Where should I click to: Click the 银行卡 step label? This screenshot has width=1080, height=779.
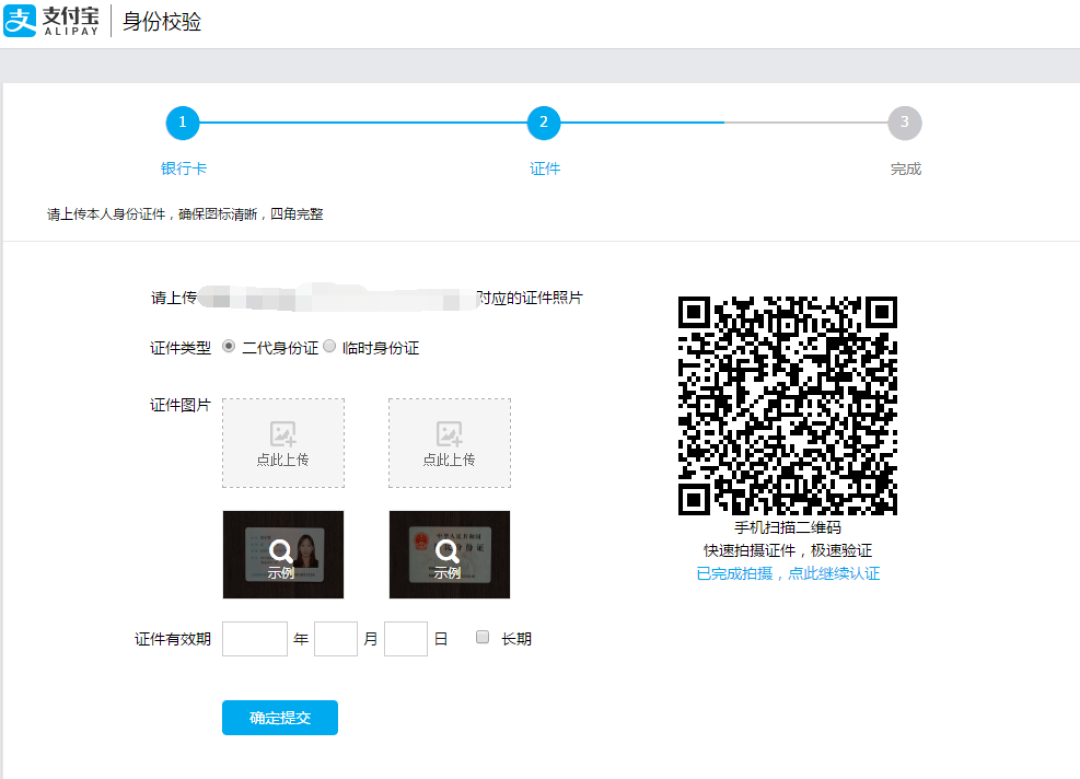click(183, 169)
